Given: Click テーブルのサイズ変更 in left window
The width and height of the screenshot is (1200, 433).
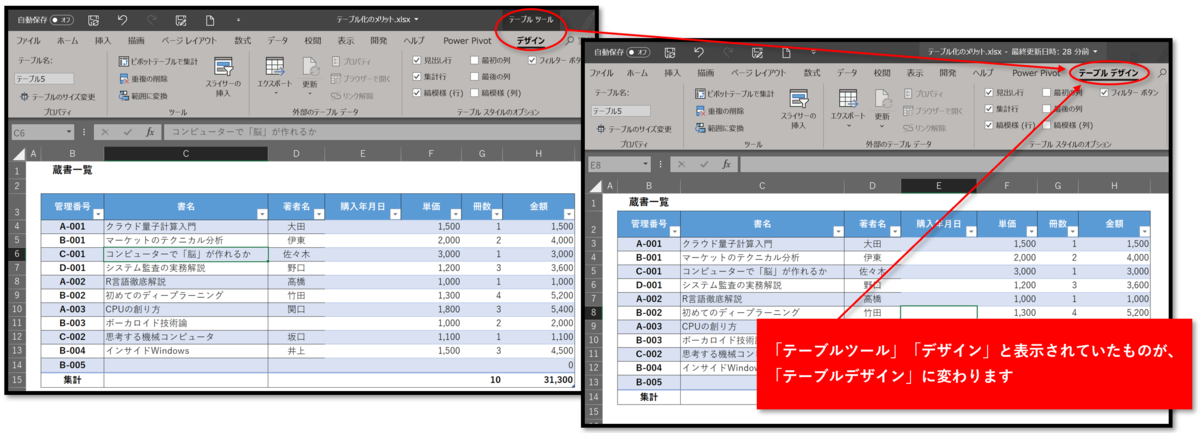Looking at the screenshot, I should pos(57,97).
